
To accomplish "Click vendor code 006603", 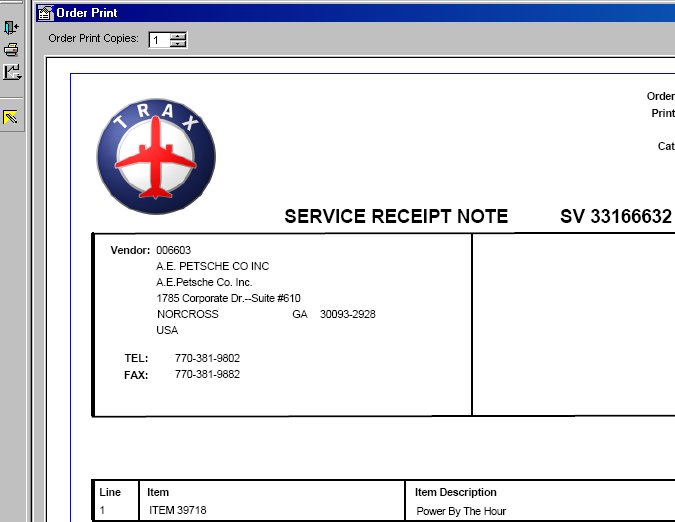I will pos(173,250).
